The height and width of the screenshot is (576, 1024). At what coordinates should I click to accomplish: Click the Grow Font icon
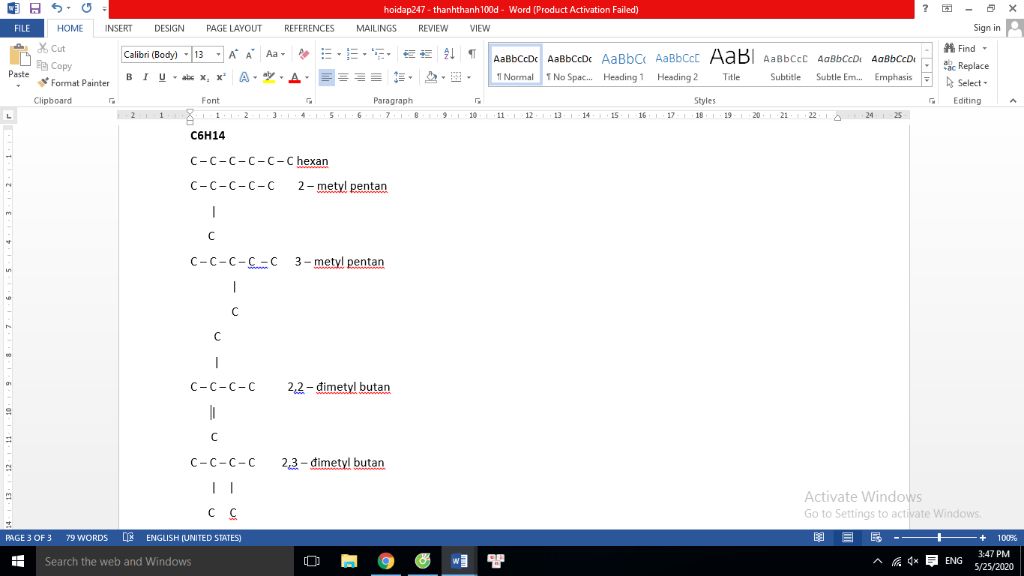point(234,55)
